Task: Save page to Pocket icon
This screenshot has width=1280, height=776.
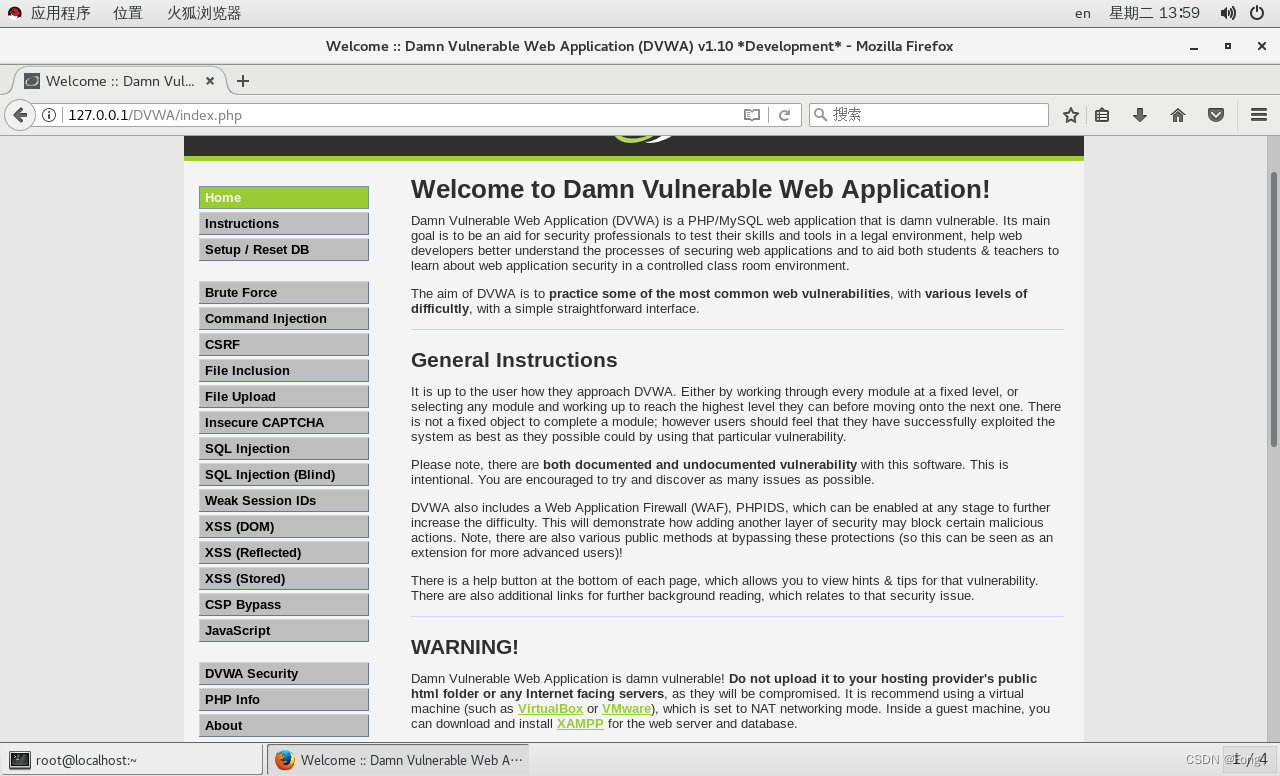Action: pos(1216,115)
